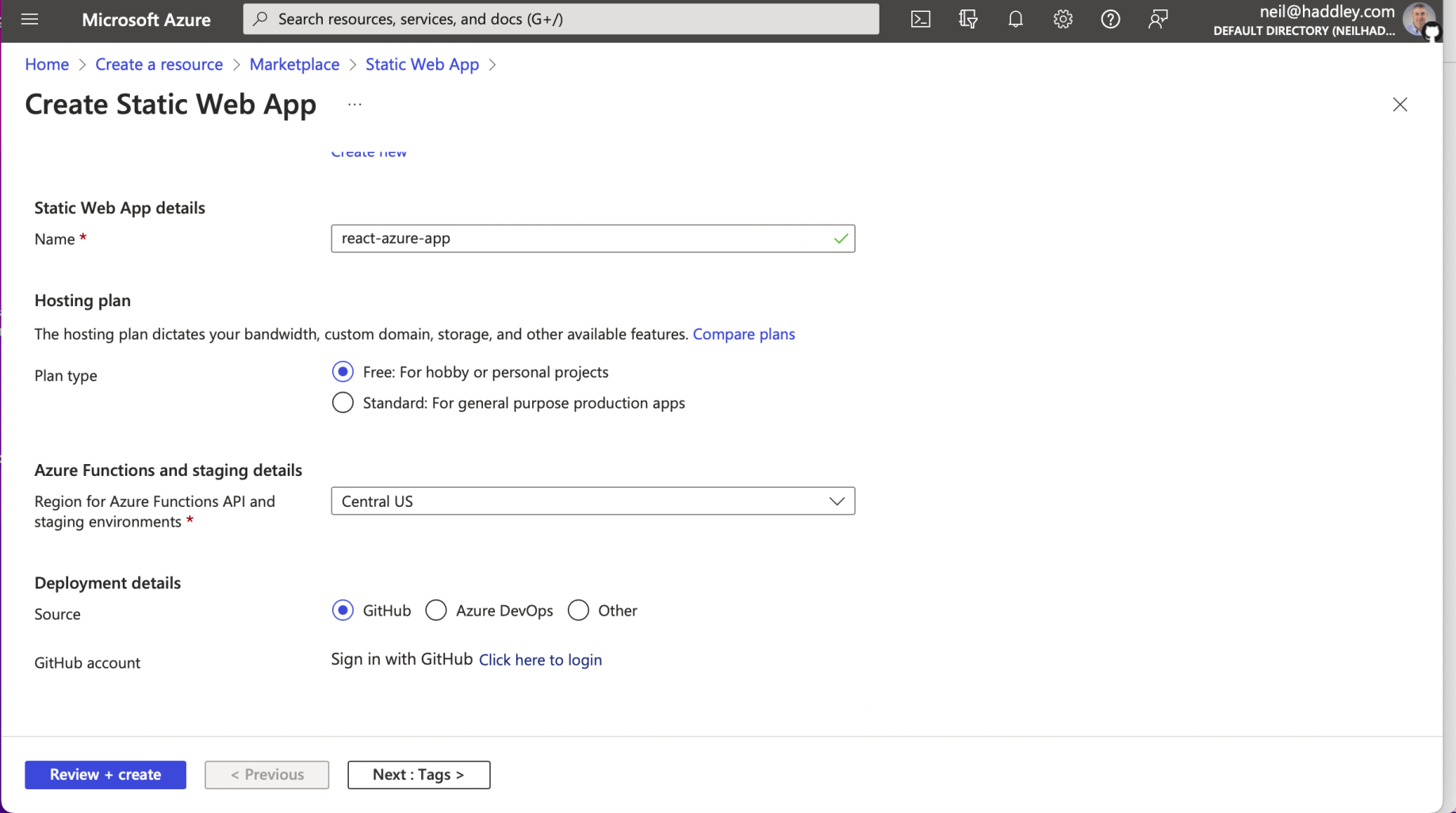Go to Create a resource breadcrumb
The height and width of the screenshot is (813, 1456).
[159, 64]
